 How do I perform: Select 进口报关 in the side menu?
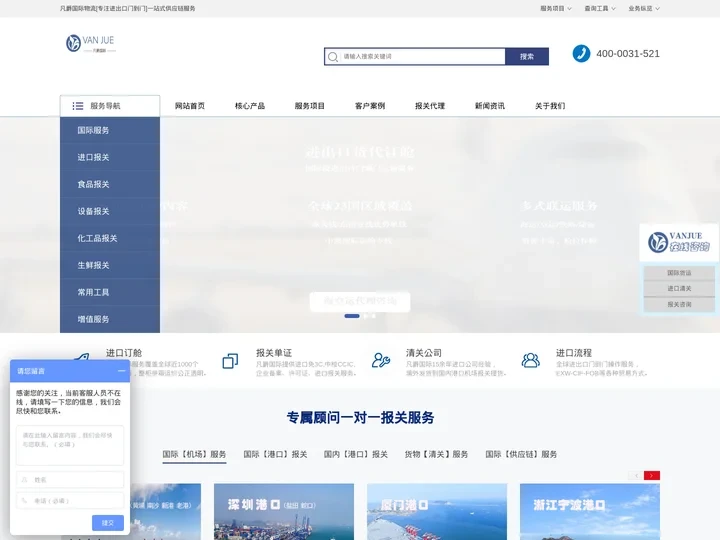click(x=110, y=158)
